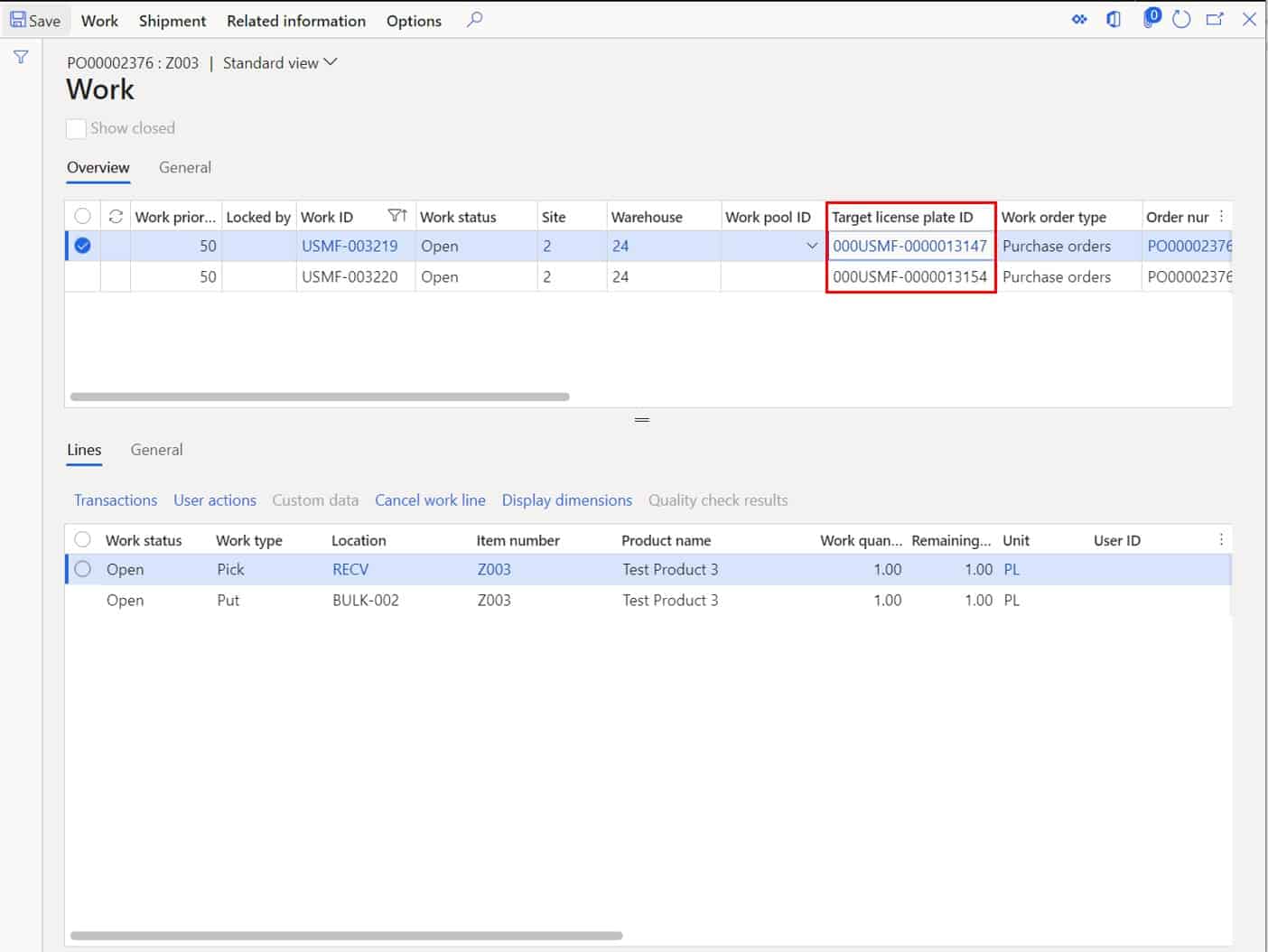Open the Office apps icon

pos(1114,19)
